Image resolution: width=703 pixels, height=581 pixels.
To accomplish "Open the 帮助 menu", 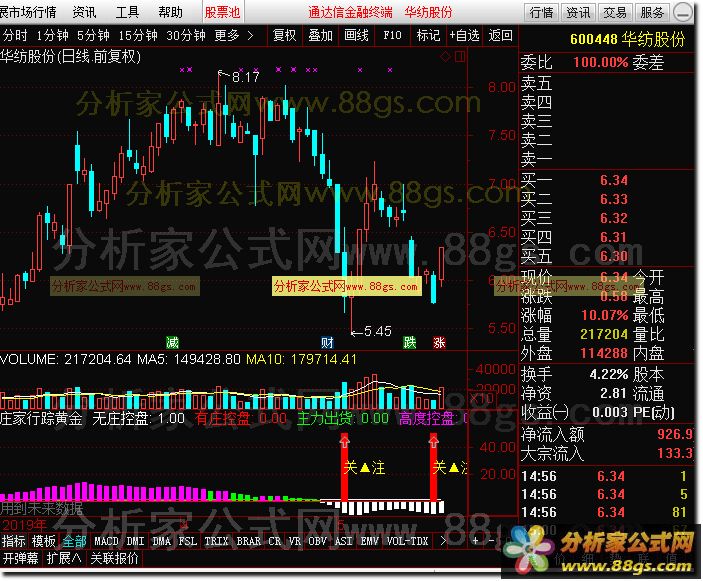I will (x=170, y=12).
